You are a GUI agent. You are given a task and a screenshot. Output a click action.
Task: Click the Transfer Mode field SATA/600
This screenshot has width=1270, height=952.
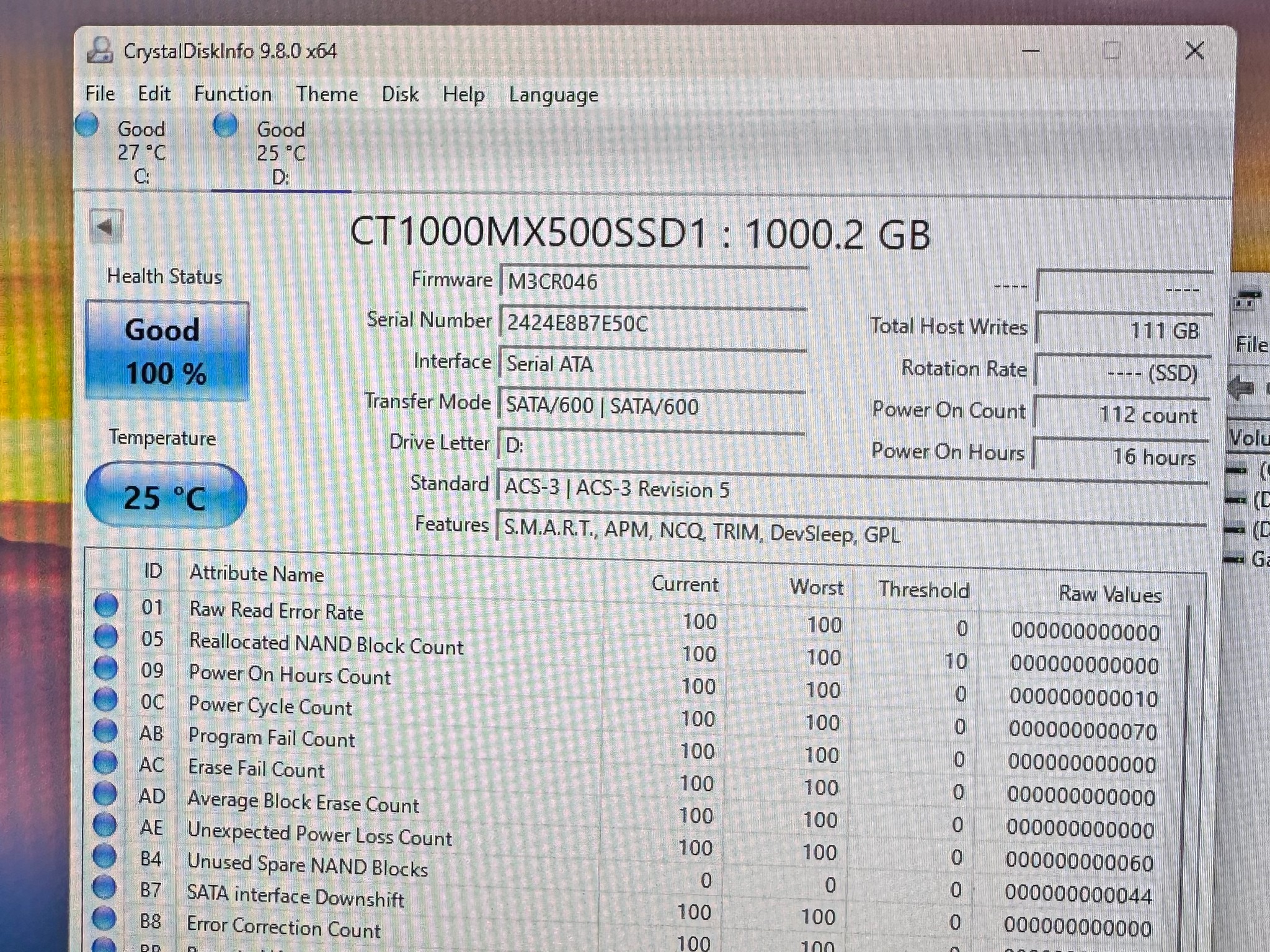click(651, 406)
